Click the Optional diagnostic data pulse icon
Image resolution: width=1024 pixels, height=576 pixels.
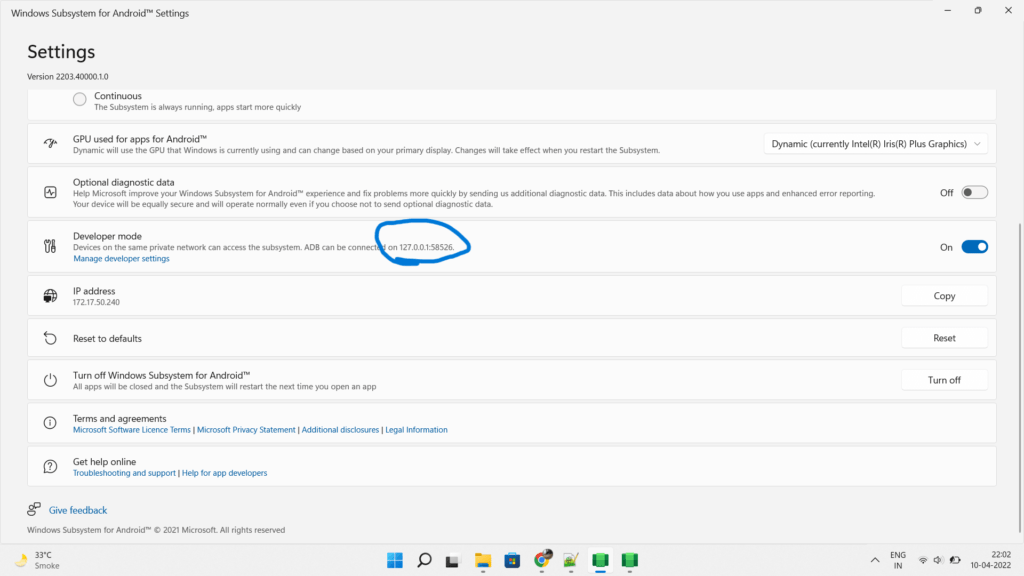coord(50,193)
